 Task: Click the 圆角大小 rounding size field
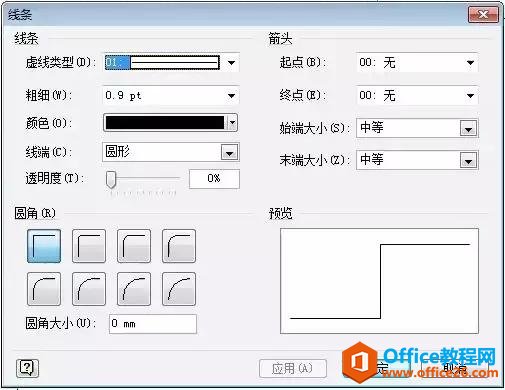point(153,324)
